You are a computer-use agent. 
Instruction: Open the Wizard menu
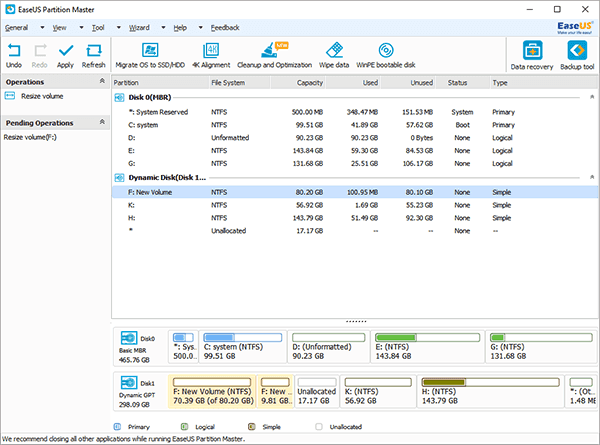coord(139,28)
